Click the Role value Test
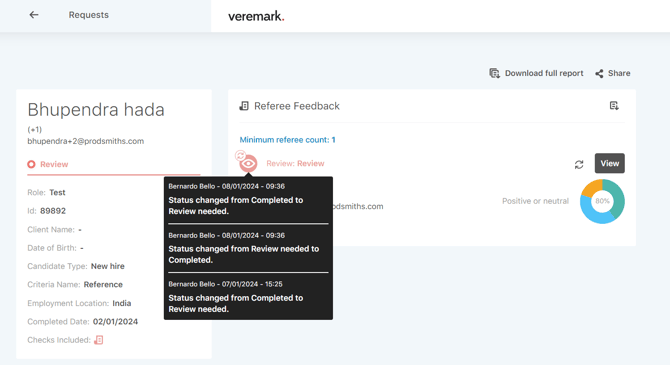Screen dimensions: 670x365 pos(57,192)
